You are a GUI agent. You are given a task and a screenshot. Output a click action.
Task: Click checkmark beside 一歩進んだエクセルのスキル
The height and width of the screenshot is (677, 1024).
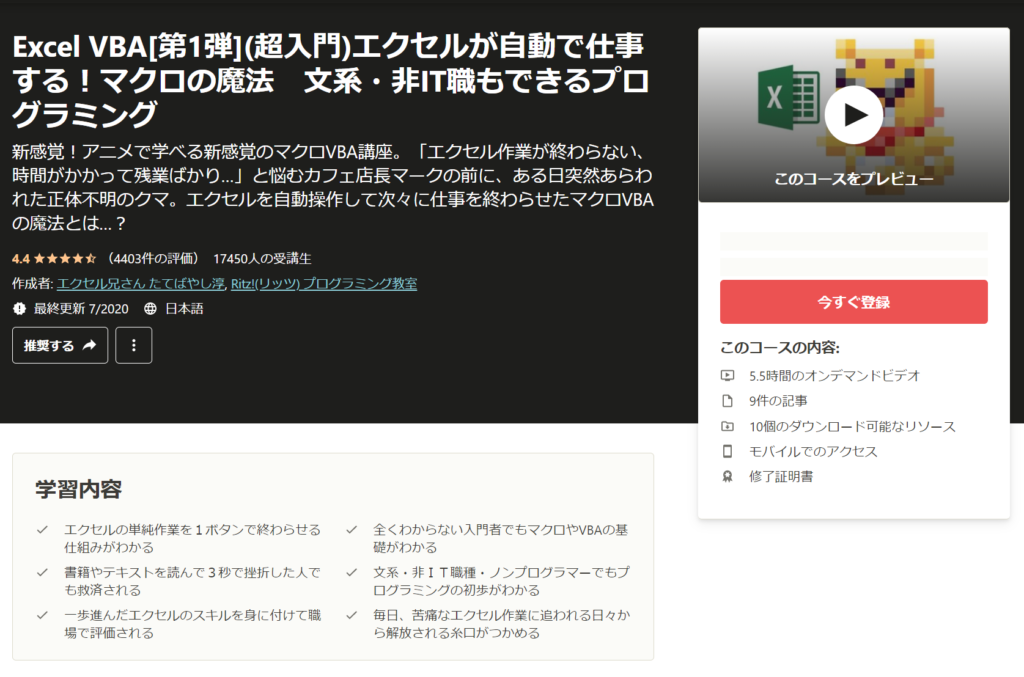click(42, 615)
